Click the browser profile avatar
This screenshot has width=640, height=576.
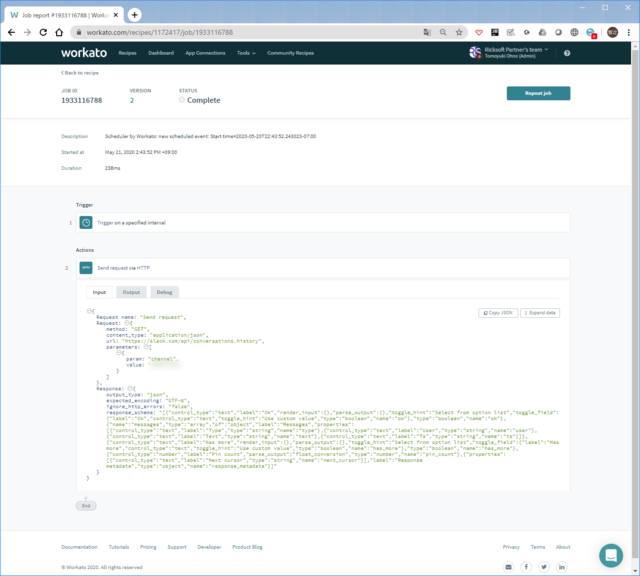tap(612, 32)
